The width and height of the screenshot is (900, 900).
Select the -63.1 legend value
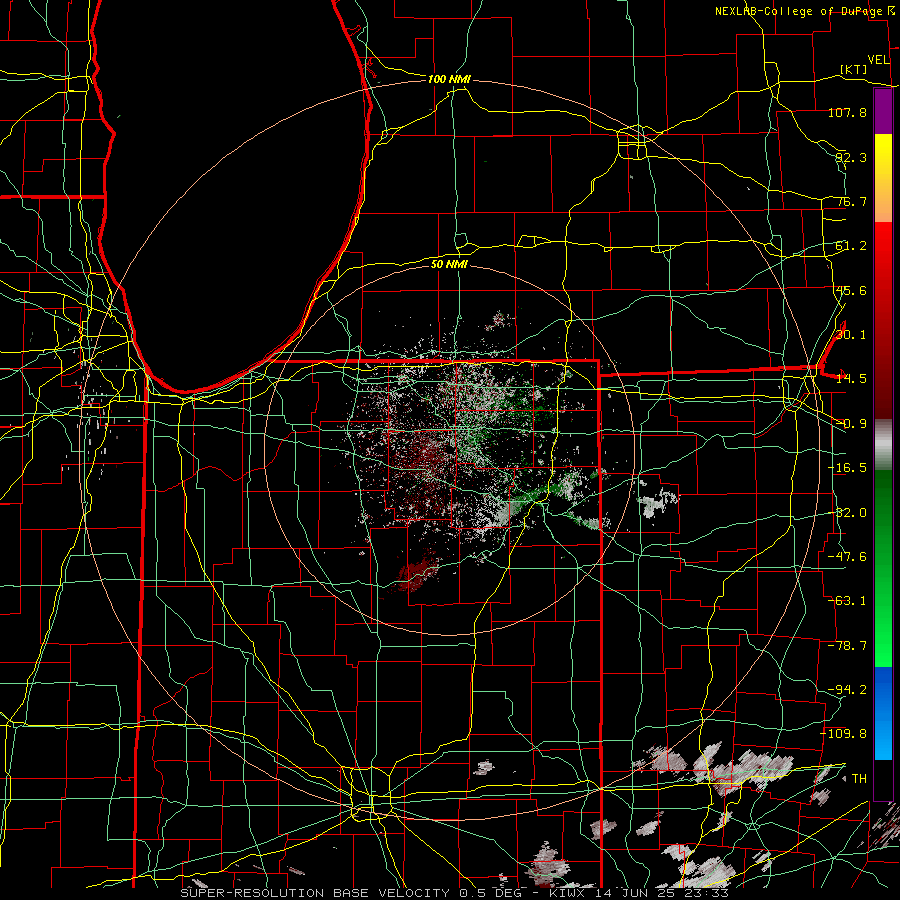(x=847, y=601)
